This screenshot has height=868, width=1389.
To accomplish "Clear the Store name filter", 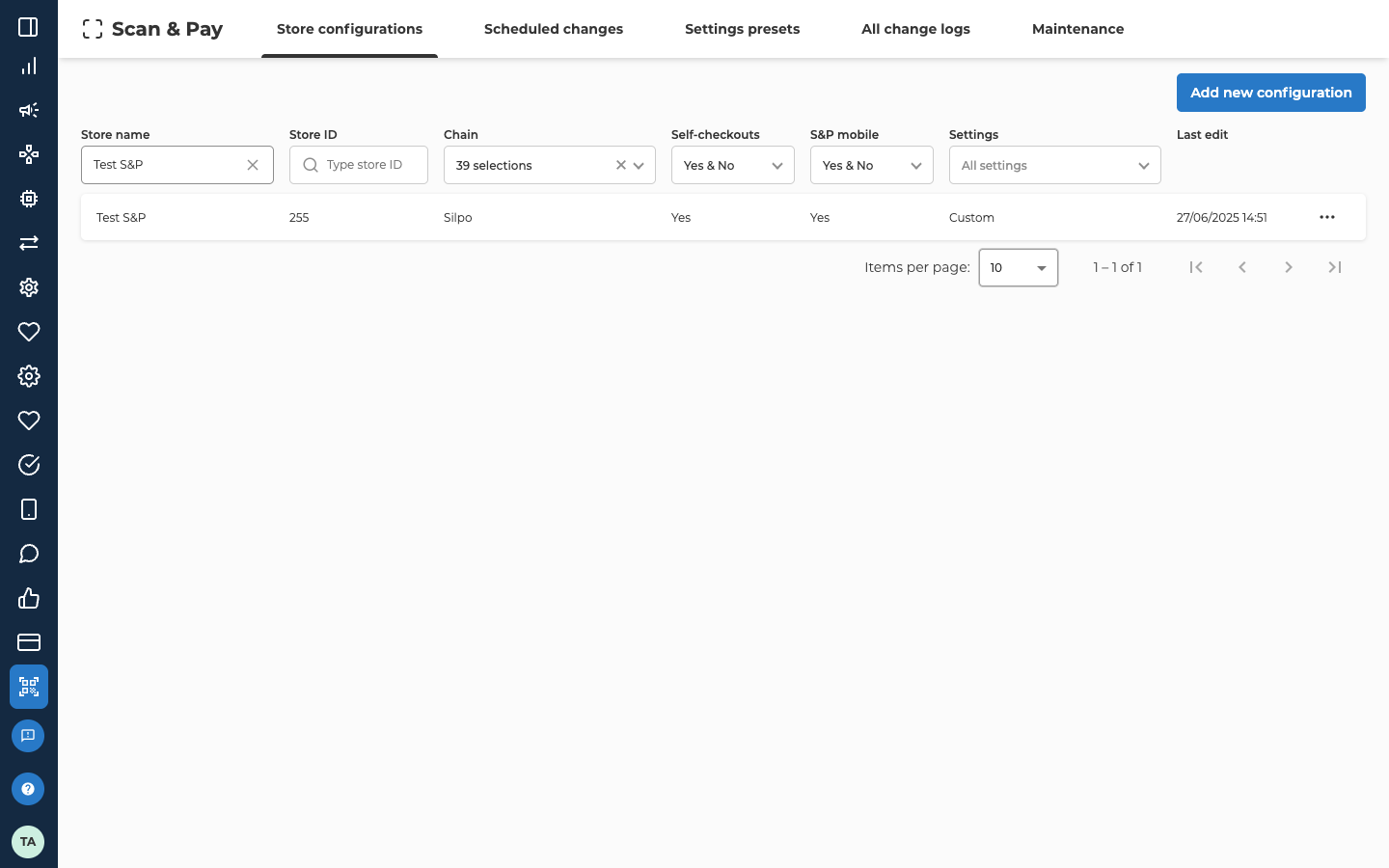I will (253, 165).
